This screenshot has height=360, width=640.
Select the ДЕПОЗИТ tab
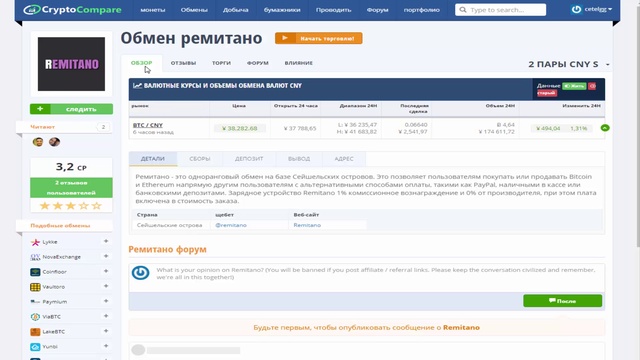249,159
